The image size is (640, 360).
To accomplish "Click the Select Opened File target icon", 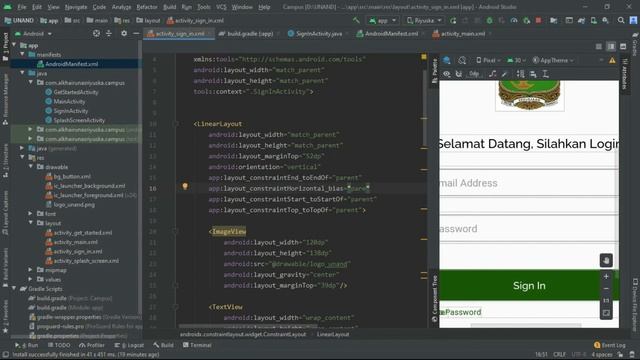I will click(x=96, y=33).
